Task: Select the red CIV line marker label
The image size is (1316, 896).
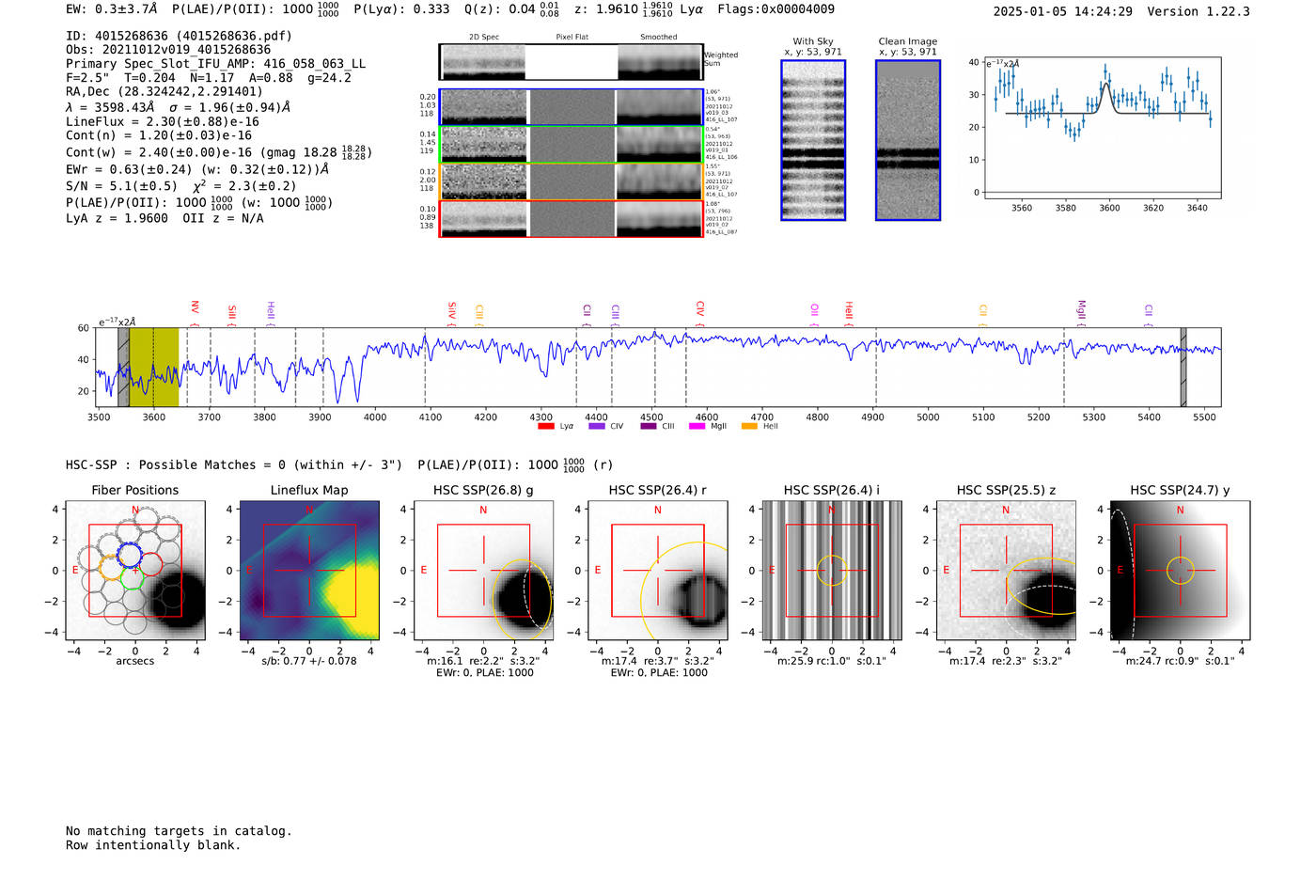Action: 699,309
